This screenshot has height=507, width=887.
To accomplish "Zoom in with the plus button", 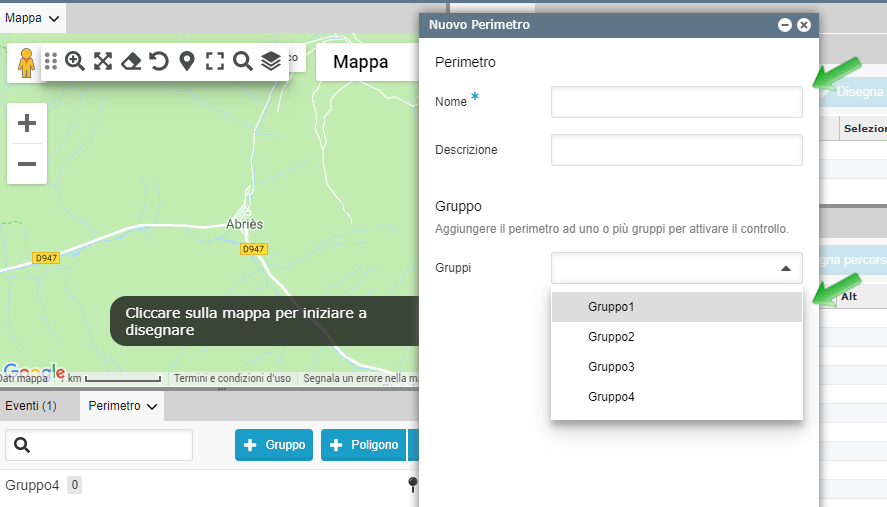I will [27, 123].
